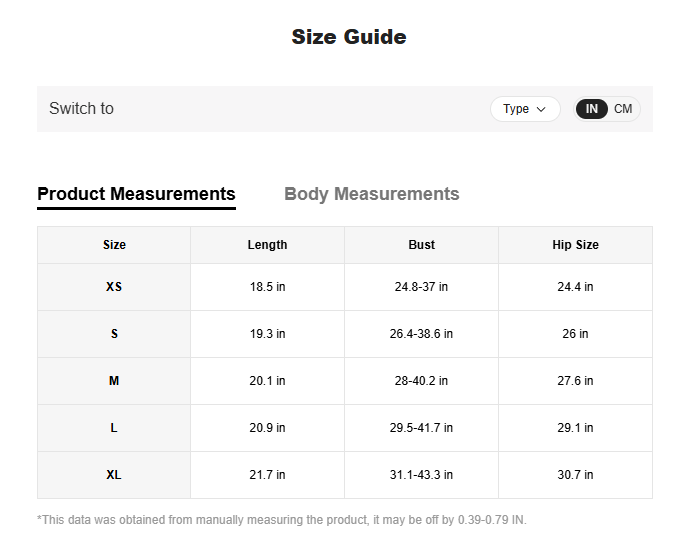Viewport: 686px width, 538px height.
Task: Select the XS size row label
Action: (x=114, y=287)
